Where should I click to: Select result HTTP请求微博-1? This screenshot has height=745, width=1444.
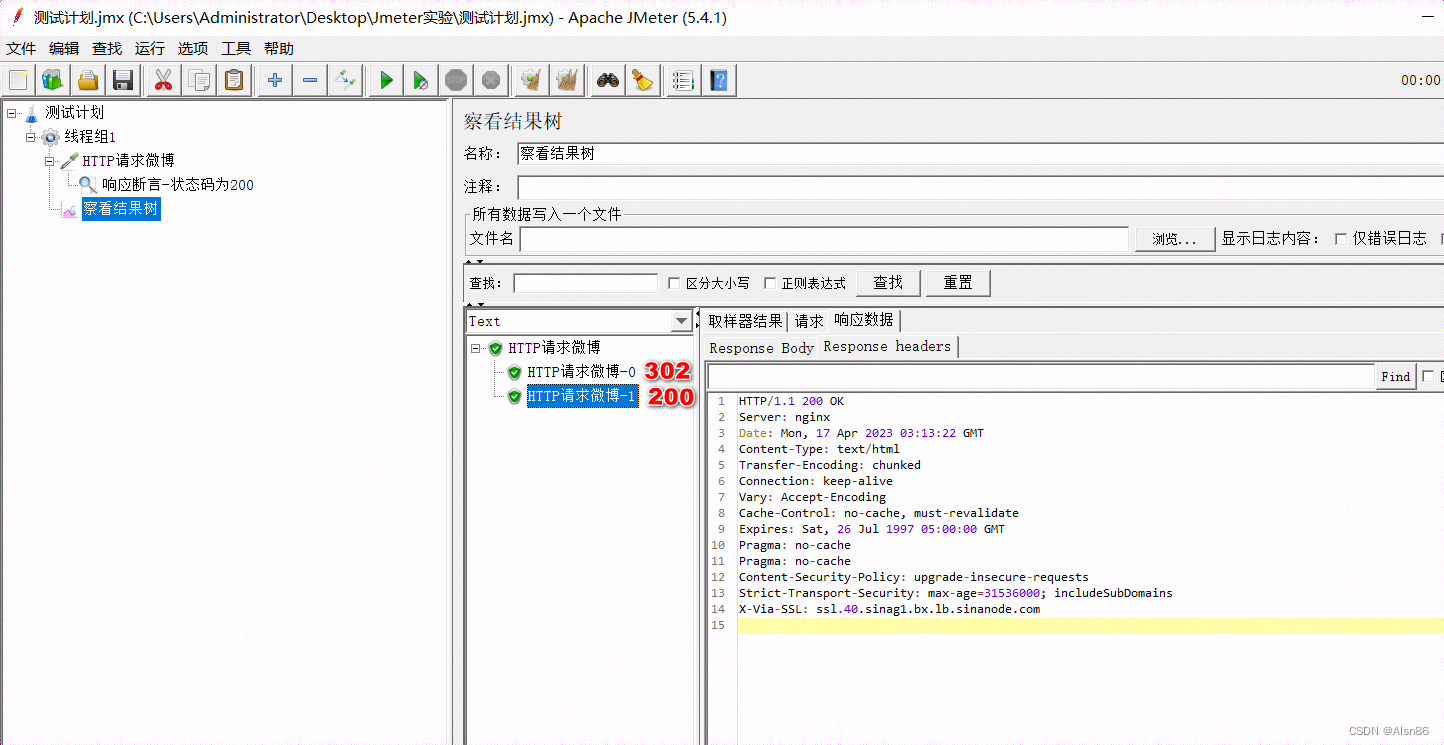pyautogui.click(x=582, y=396)
